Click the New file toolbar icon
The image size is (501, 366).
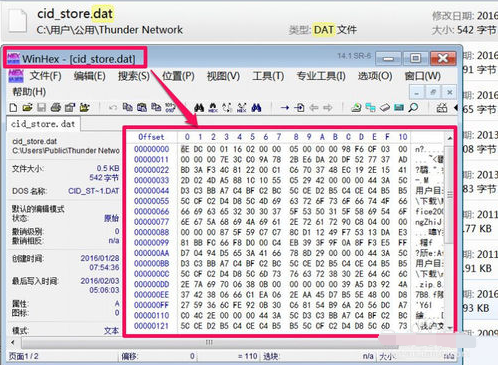point(13,107)
